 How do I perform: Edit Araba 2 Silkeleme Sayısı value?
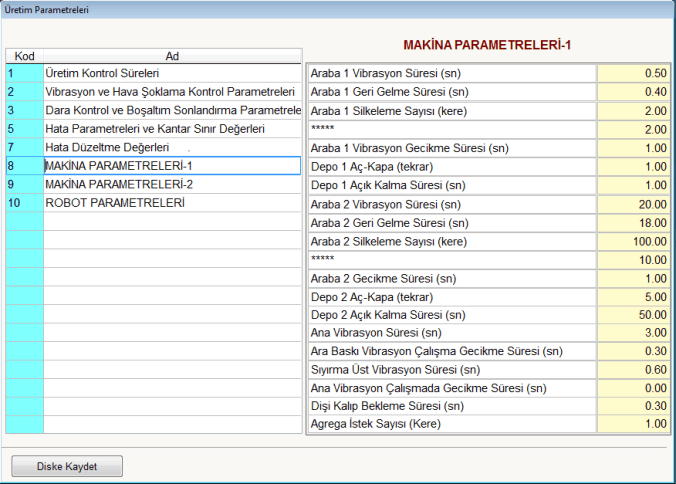pyautogui.click(x=633, y=241)
